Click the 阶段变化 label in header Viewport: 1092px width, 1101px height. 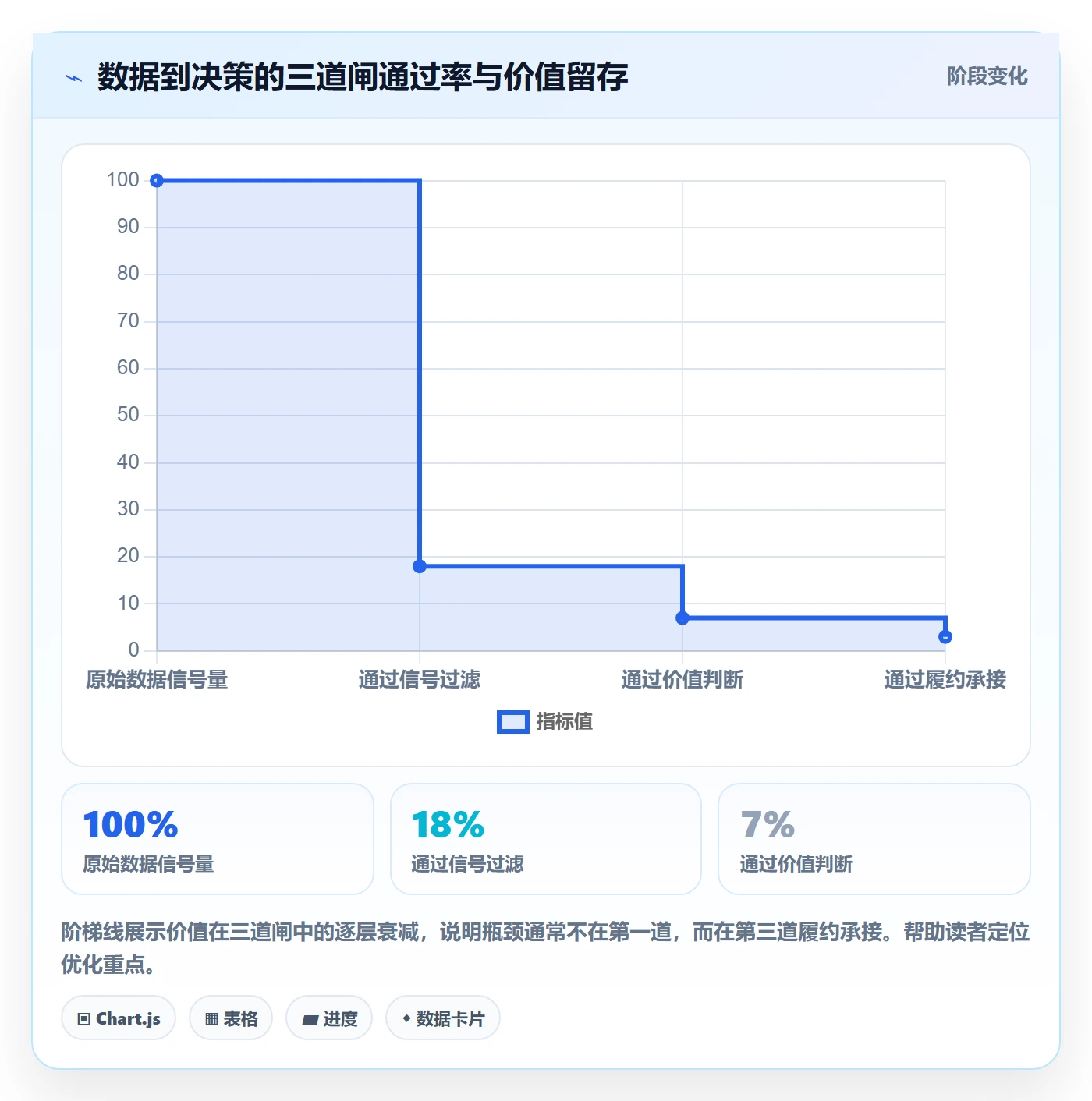[987, 76]
